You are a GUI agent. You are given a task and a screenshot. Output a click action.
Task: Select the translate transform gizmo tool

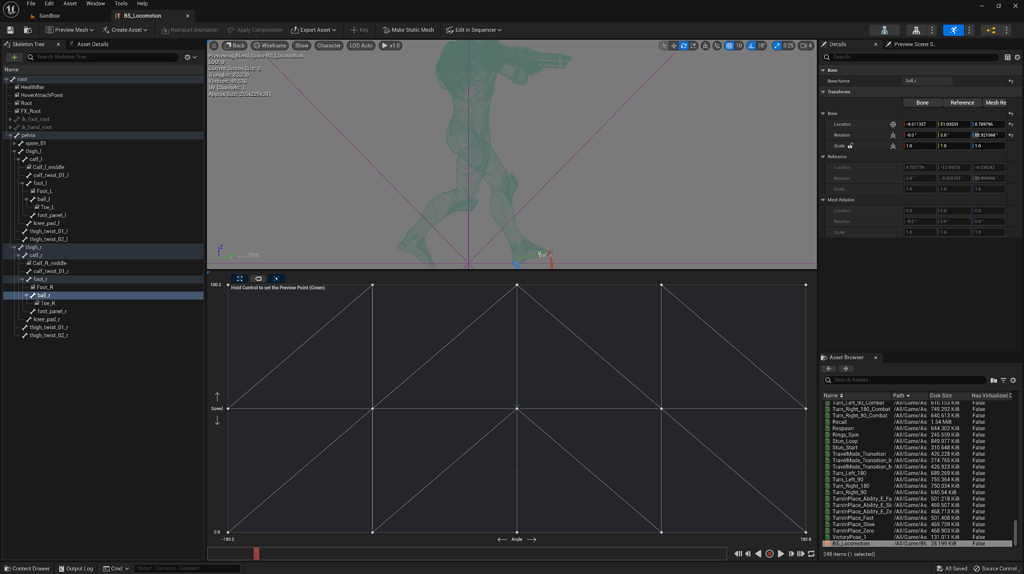(x=674, y=46)
